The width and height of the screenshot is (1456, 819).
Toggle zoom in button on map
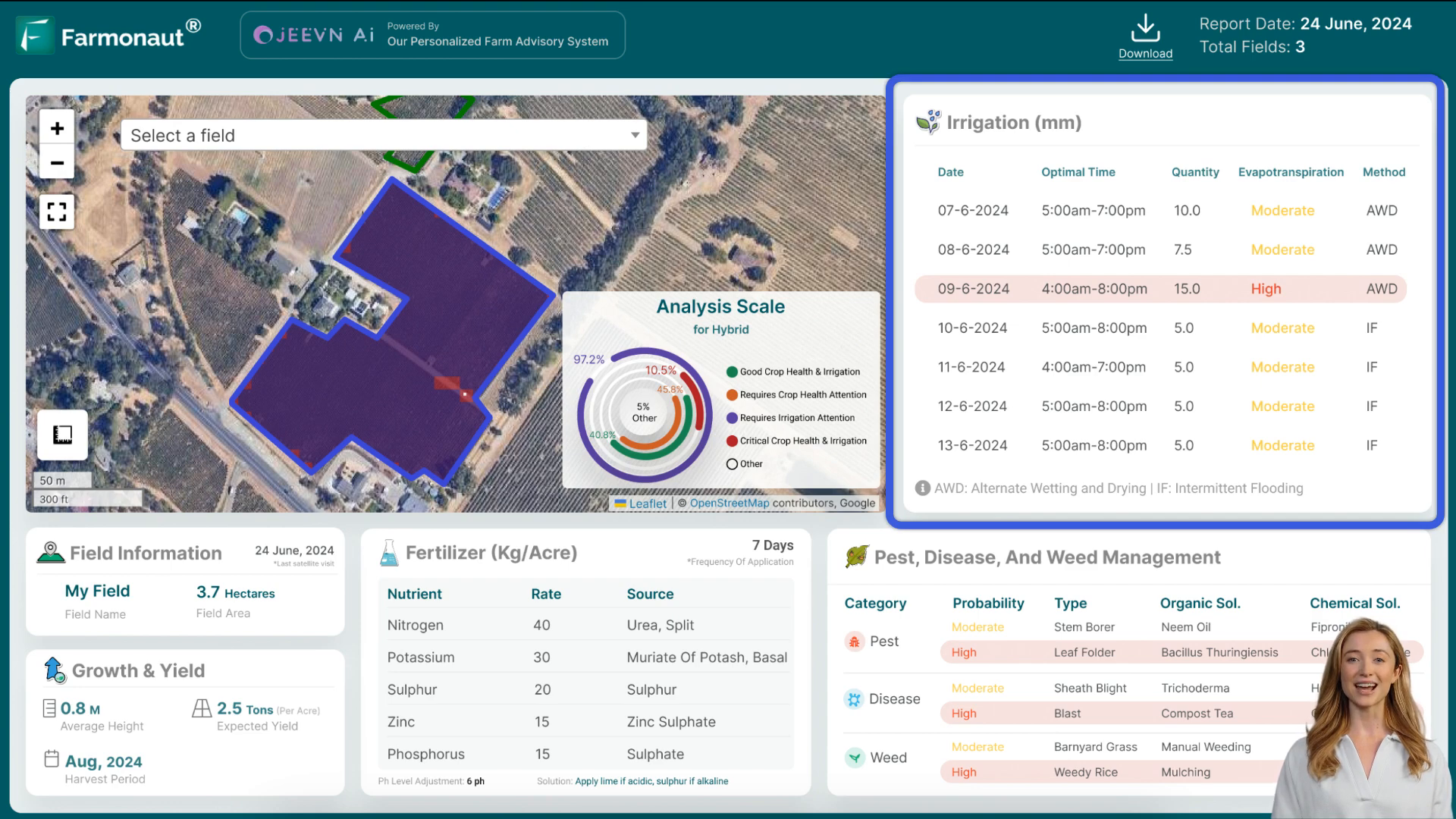pyautogui.click(x=57, y=127)
